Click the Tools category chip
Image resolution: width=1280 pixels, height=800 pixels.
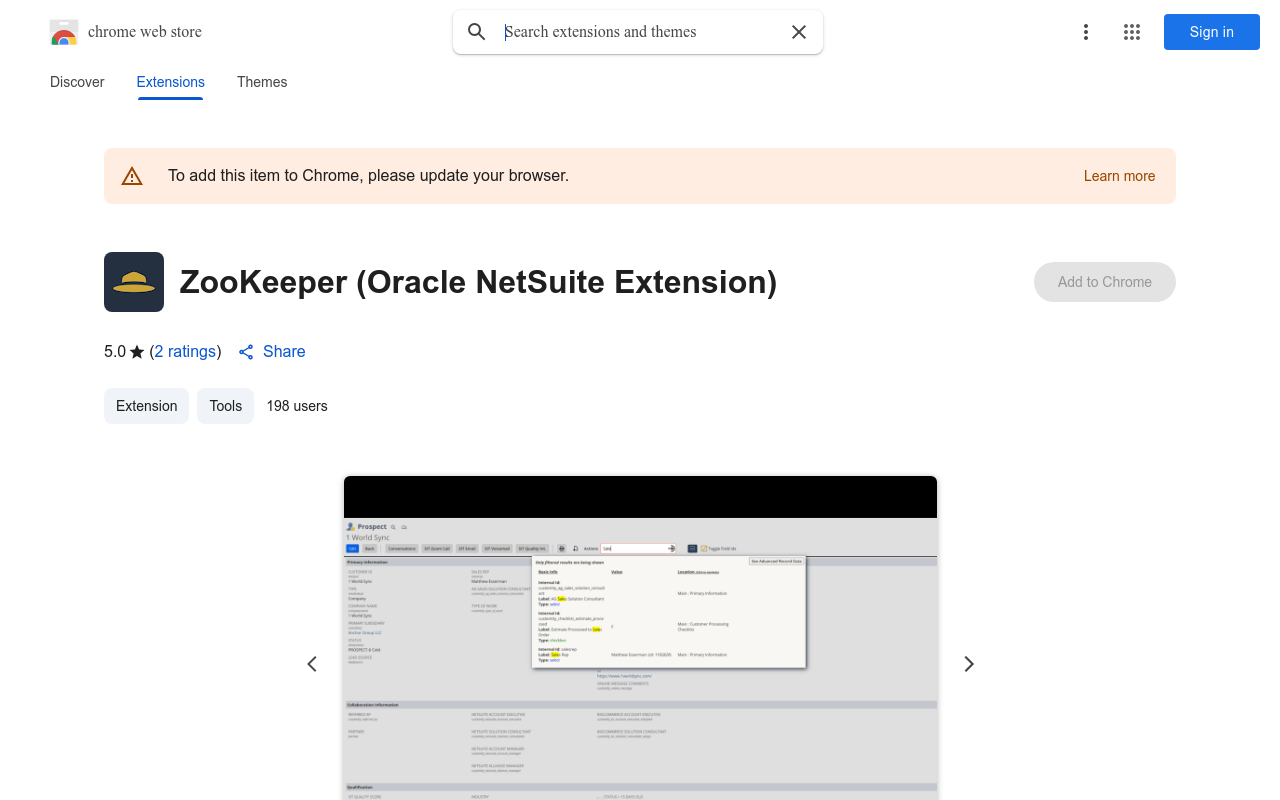tap(226, 406)
